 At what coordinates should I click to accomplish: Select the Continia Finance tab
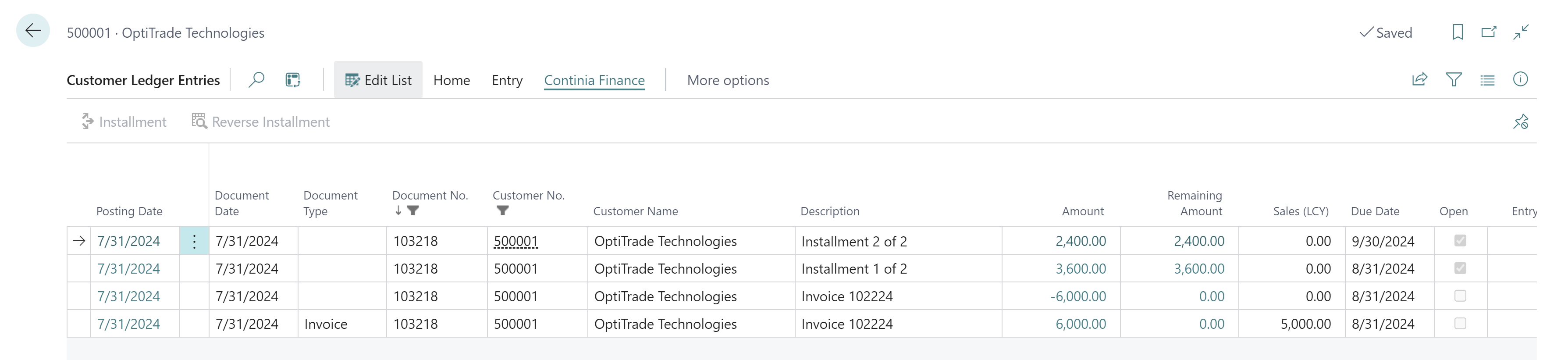point(594,80)
